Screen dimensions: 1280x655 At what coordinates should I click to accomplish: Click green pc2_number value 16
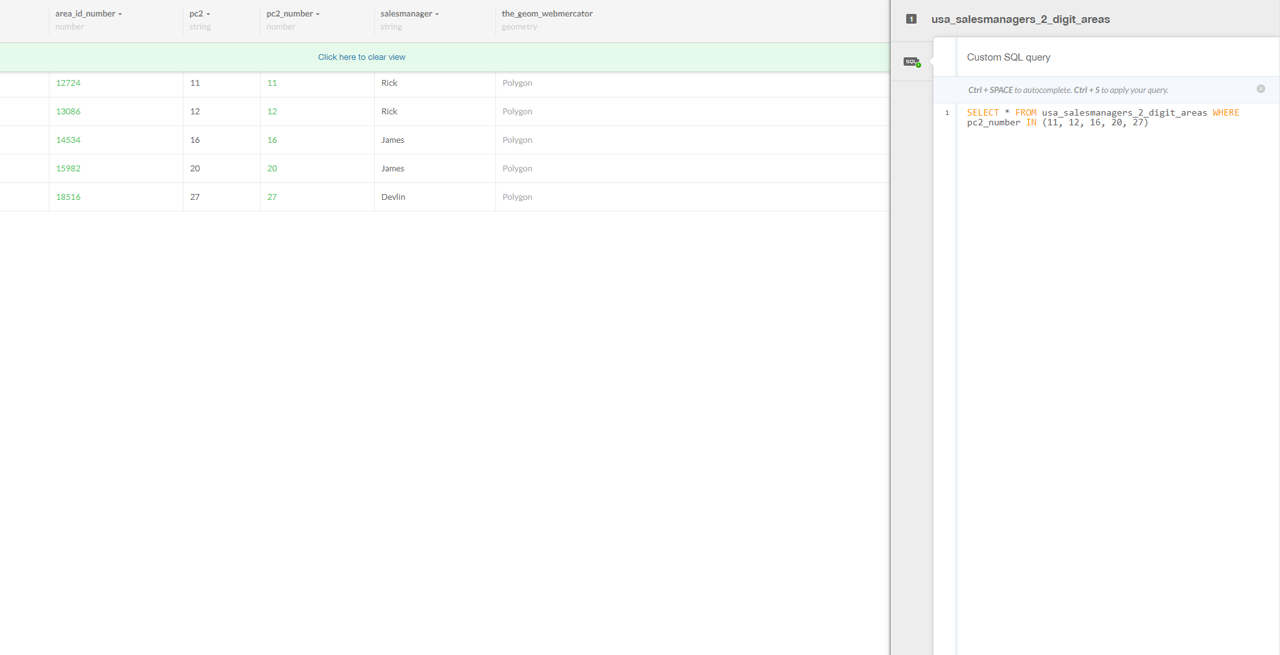point(272,140)
